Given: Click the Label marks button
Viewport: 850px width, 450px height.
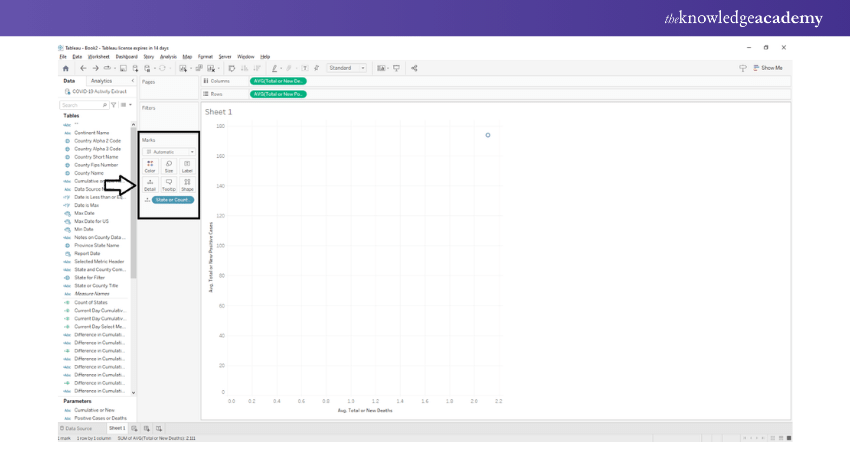Looking at the screenshot, I should point(187,166).
